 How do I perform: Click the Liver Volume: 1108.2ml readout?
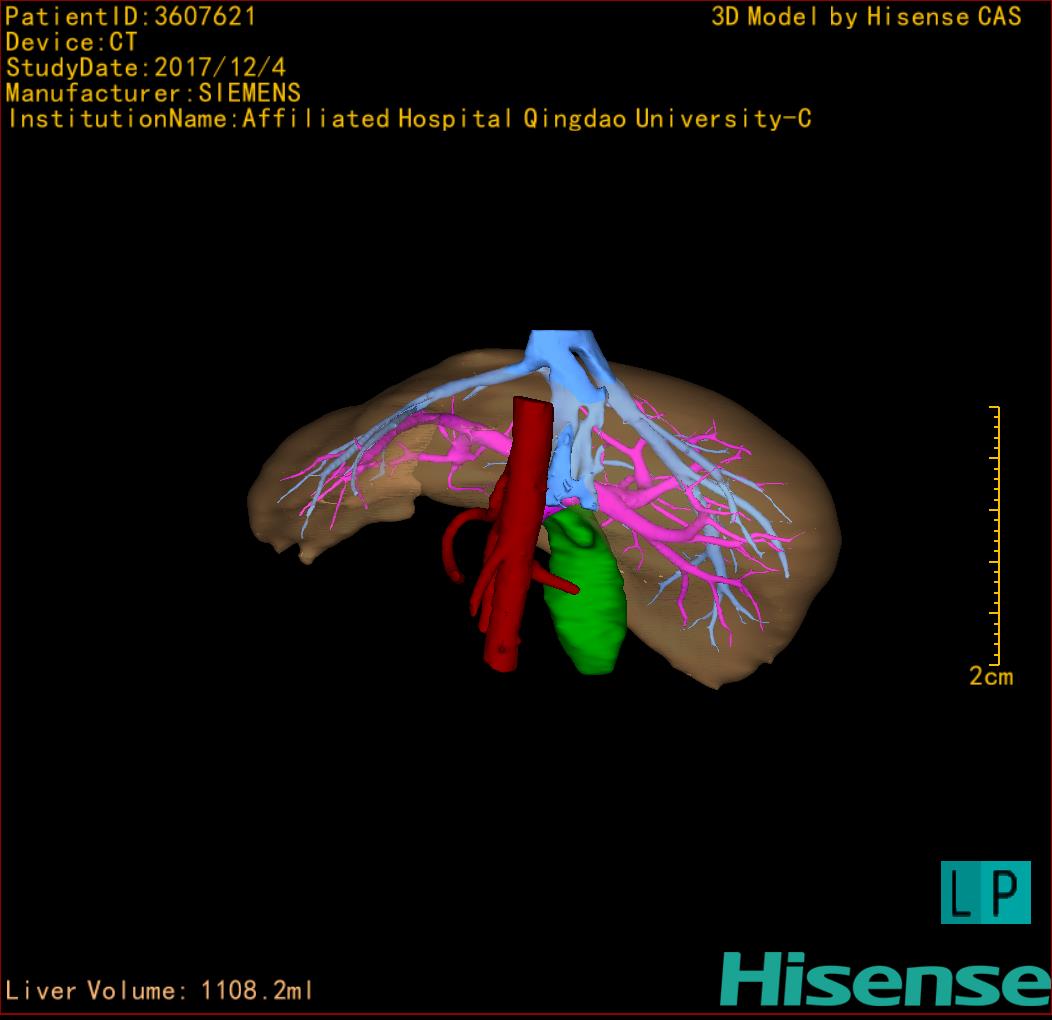(x=159, y=990)
